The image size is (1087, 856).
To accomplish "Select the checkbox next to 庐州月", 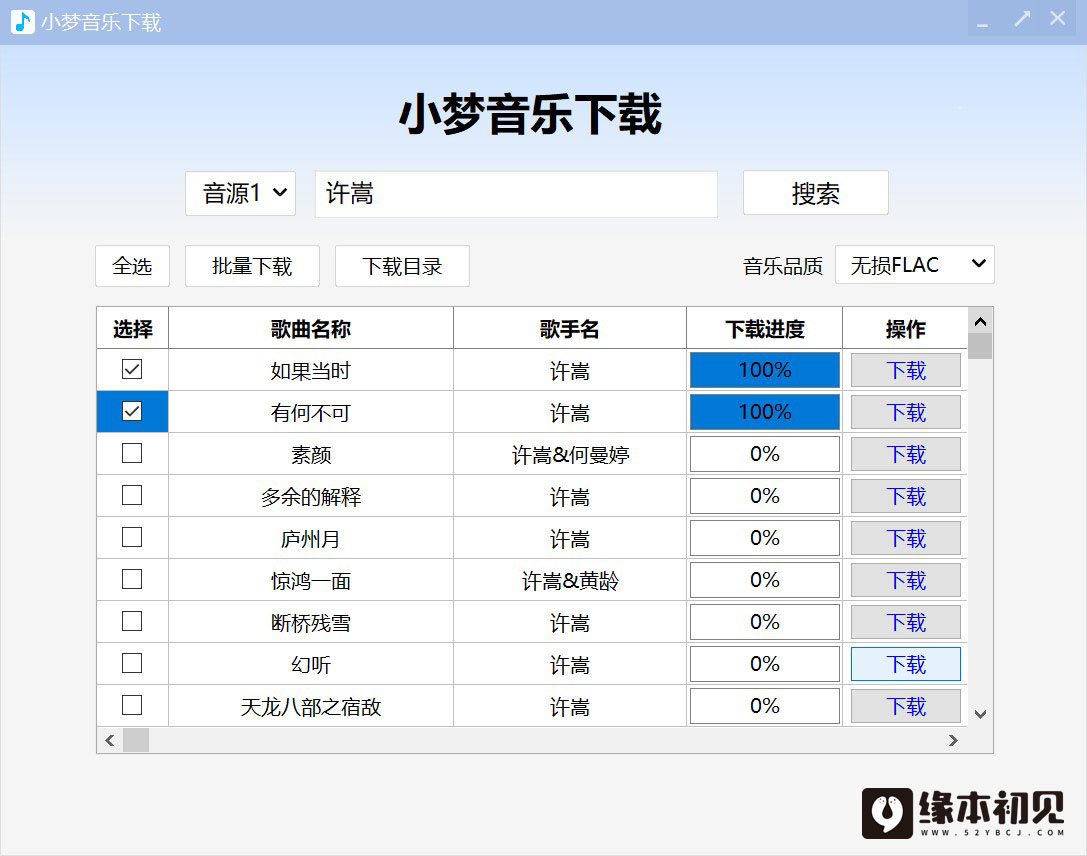I will 132,538.
